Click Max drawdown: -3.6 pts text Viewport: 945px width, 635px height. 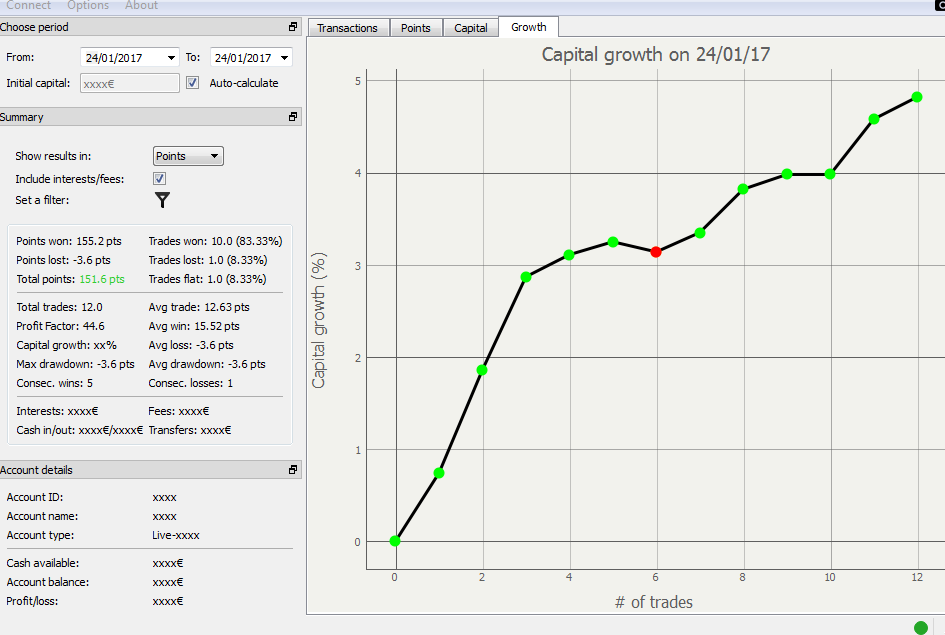(75, 364)
